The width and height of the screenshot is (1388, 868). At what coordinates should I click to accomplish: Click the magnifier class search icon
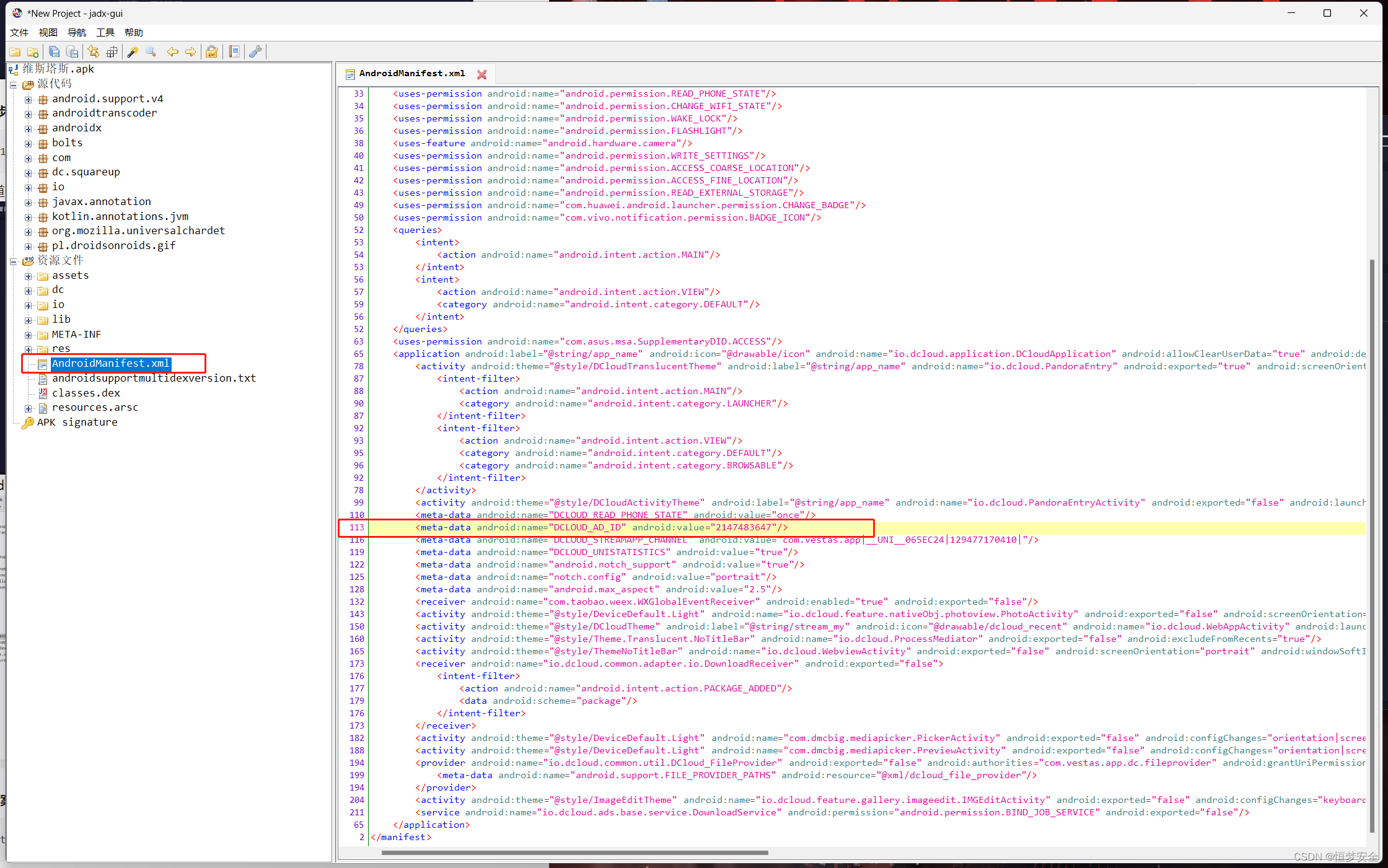point(151,52)
